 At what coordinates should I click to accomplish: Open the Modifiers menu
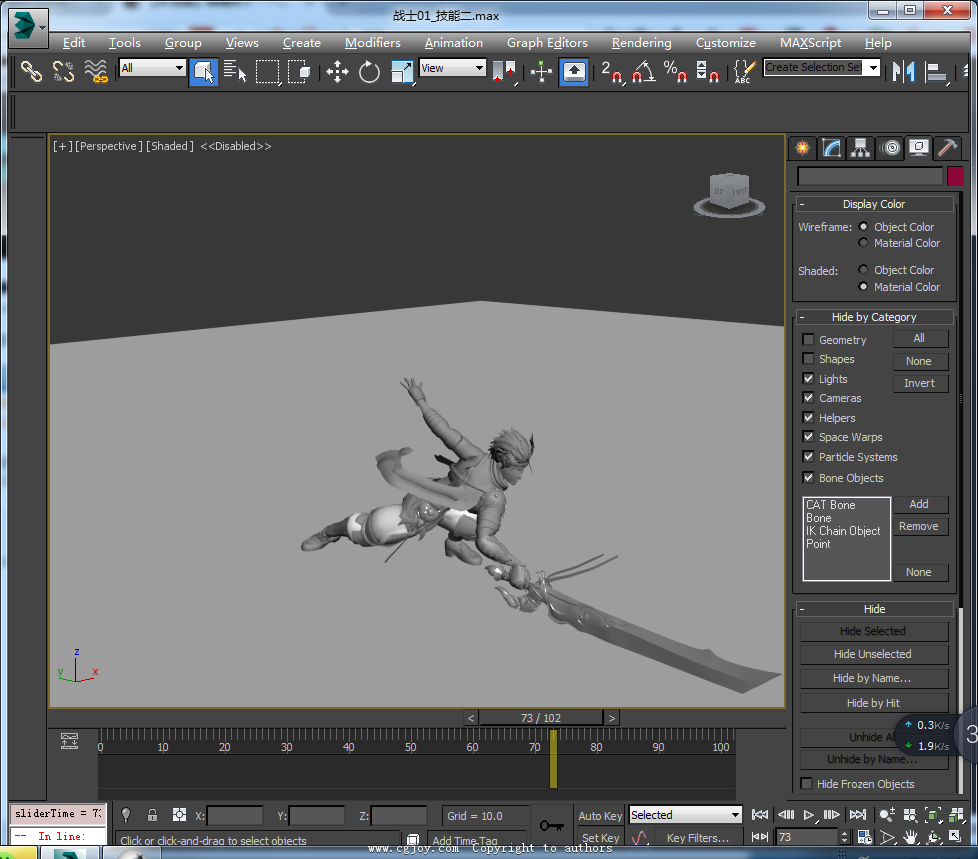pyautogui.click(x=372, y=43)
